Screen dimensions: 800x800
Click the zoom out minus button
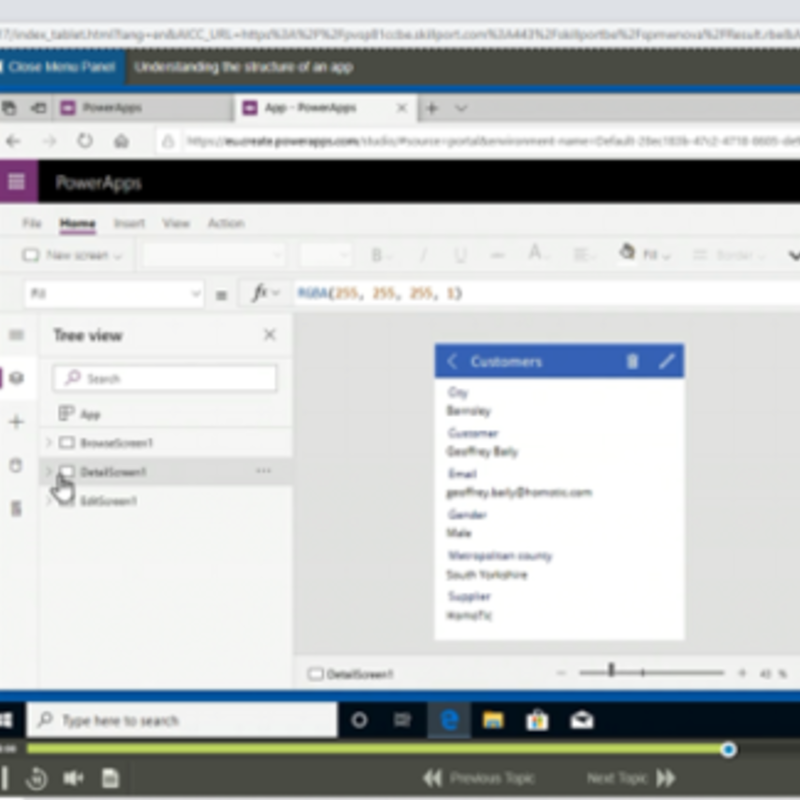pos(562,673)
